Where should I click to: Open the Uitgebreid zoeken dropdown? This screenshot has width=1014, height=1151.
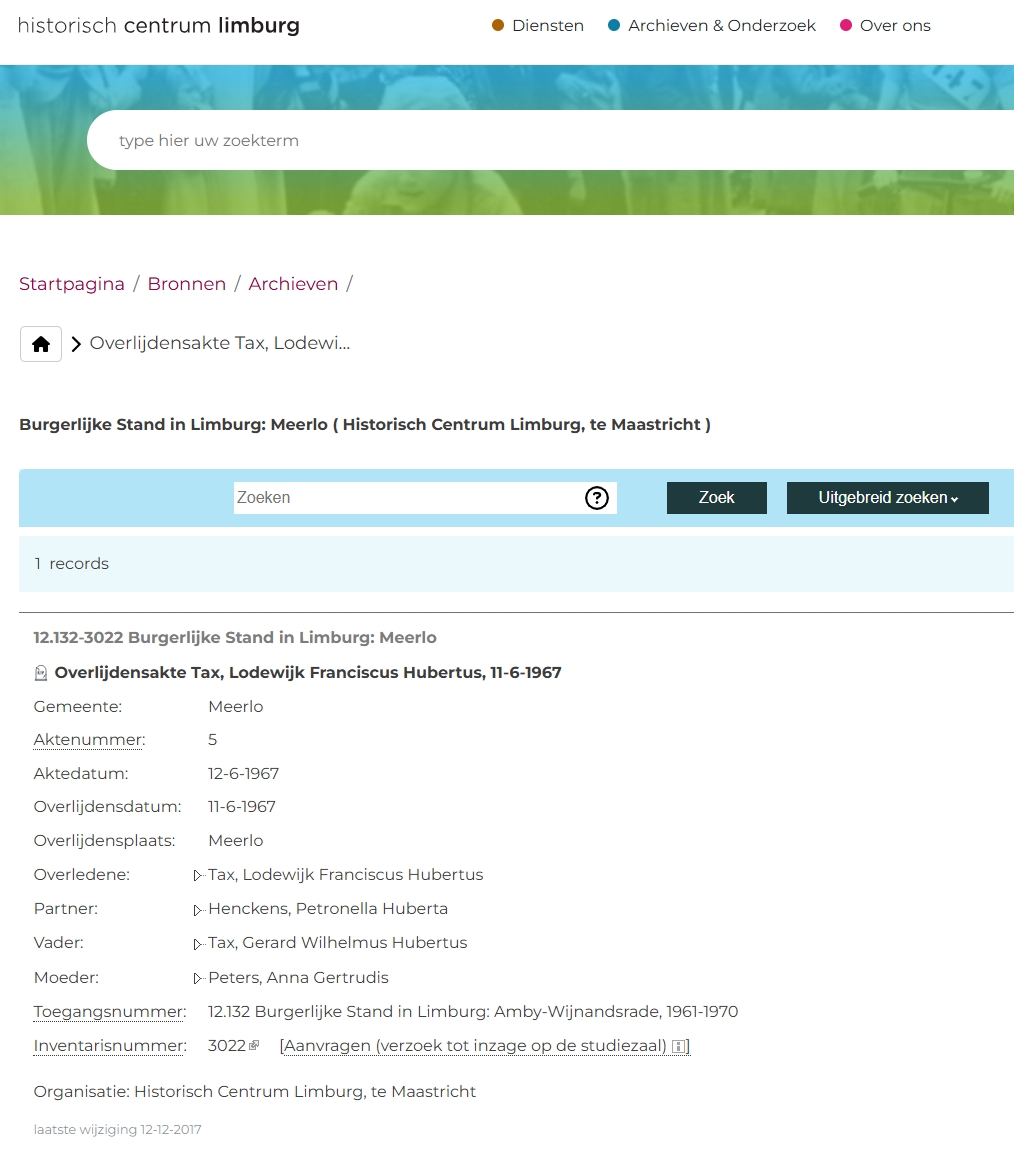click(x=887, y=498)
